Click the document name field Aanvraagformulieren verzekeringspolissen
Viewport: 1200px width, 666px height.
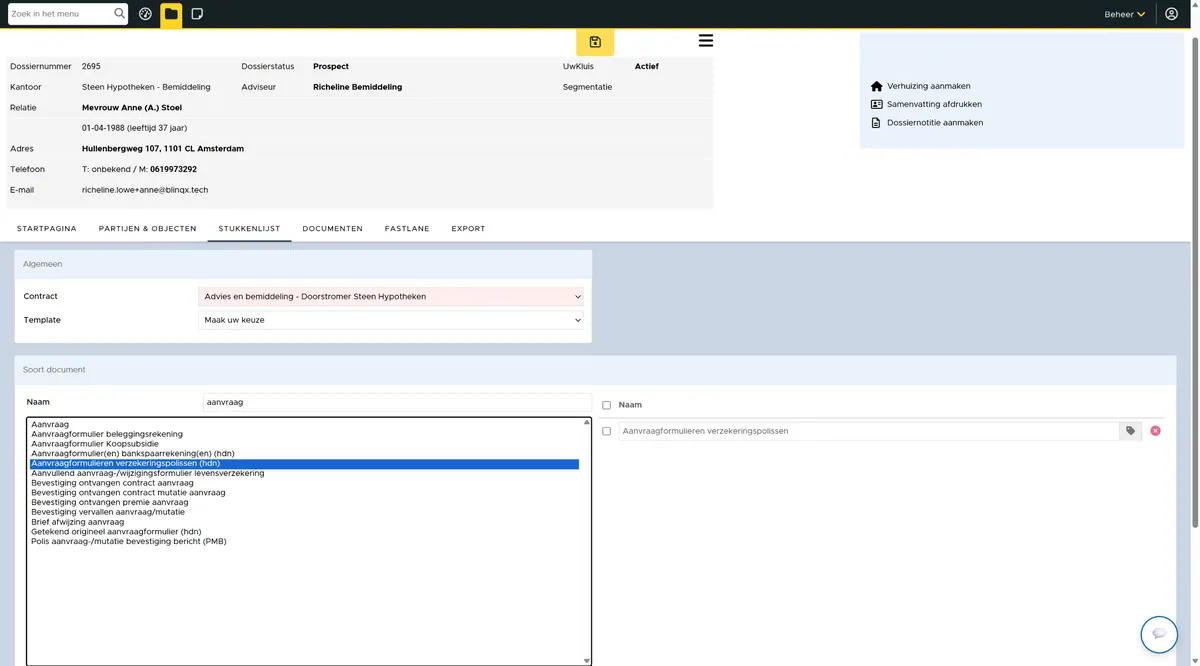point(869,431)
